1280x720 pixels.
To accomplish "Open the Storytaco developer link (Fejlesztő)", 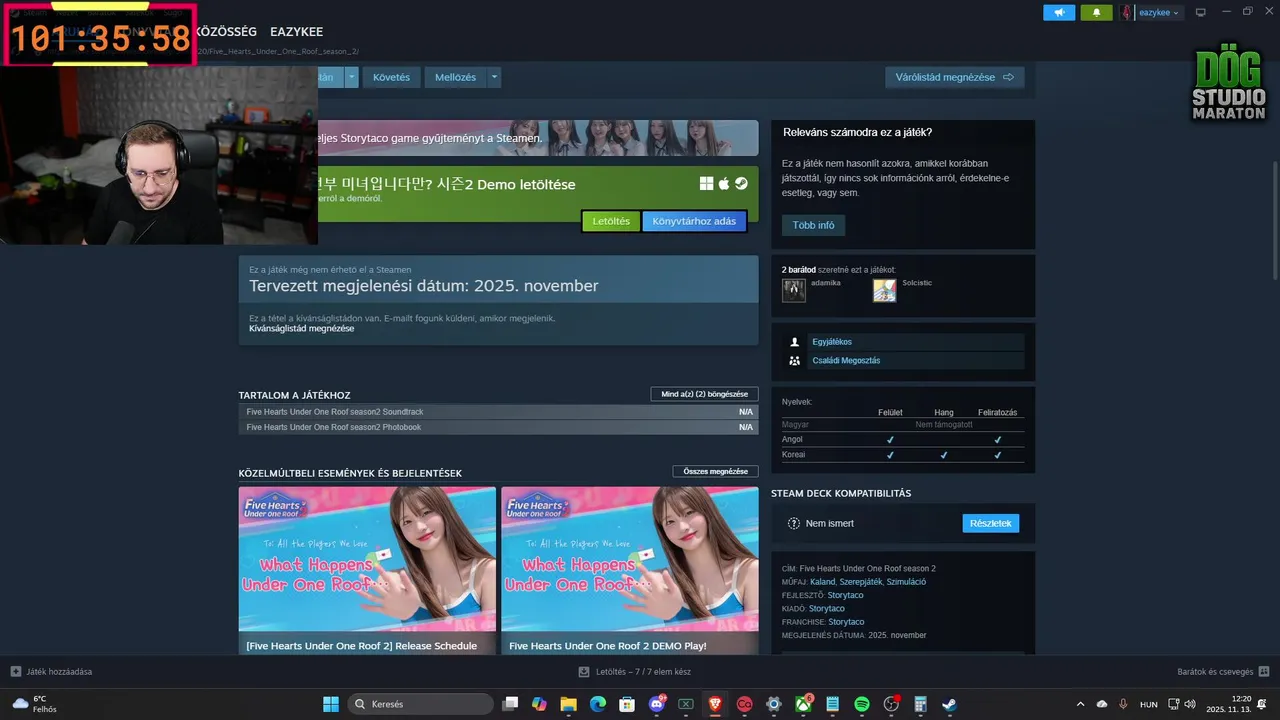I will click(845, 595).
